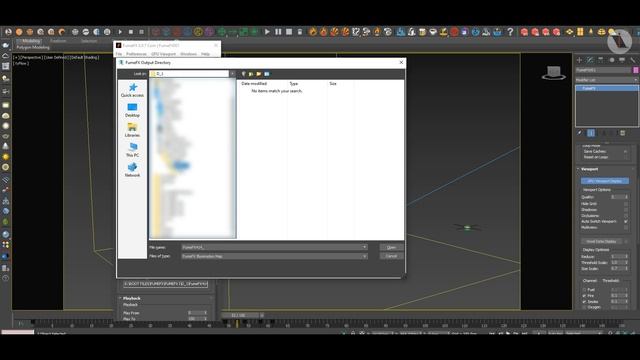Toggle the Reset on Loop checkbox

coord(626,157)
